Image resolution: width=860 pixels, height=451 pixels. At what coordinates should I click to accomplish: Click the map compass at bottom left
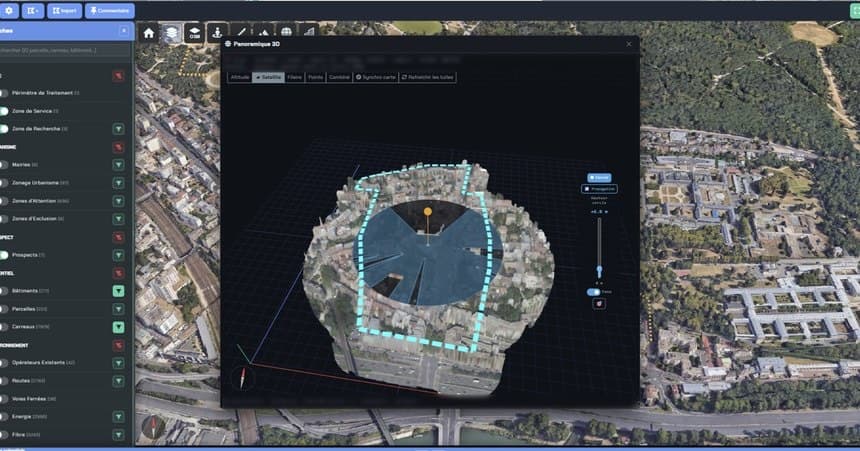tap(153, 427)
